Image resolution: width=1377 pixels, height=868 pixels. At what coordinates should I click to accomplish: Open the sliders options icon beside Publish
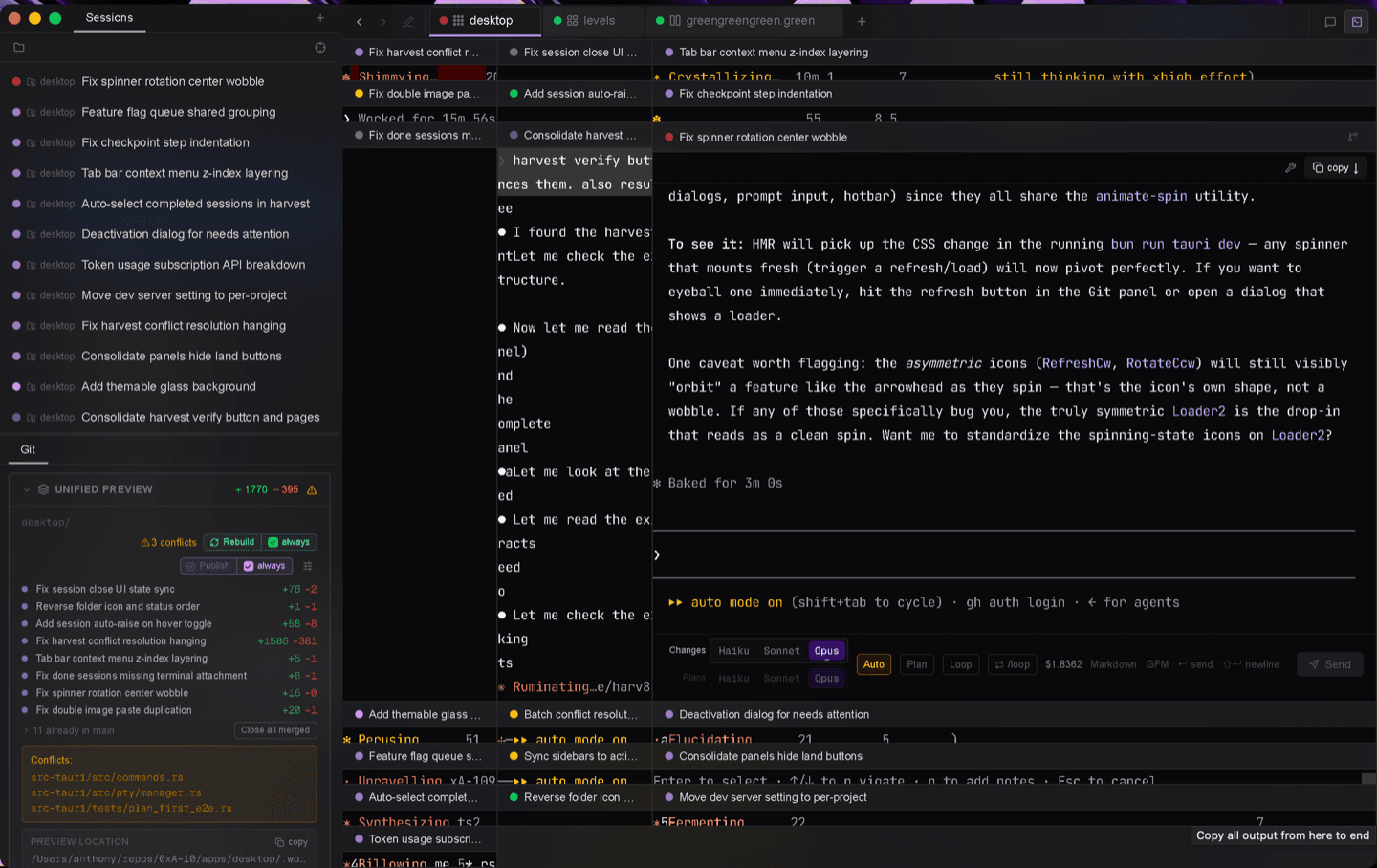[x=308, y=566]
